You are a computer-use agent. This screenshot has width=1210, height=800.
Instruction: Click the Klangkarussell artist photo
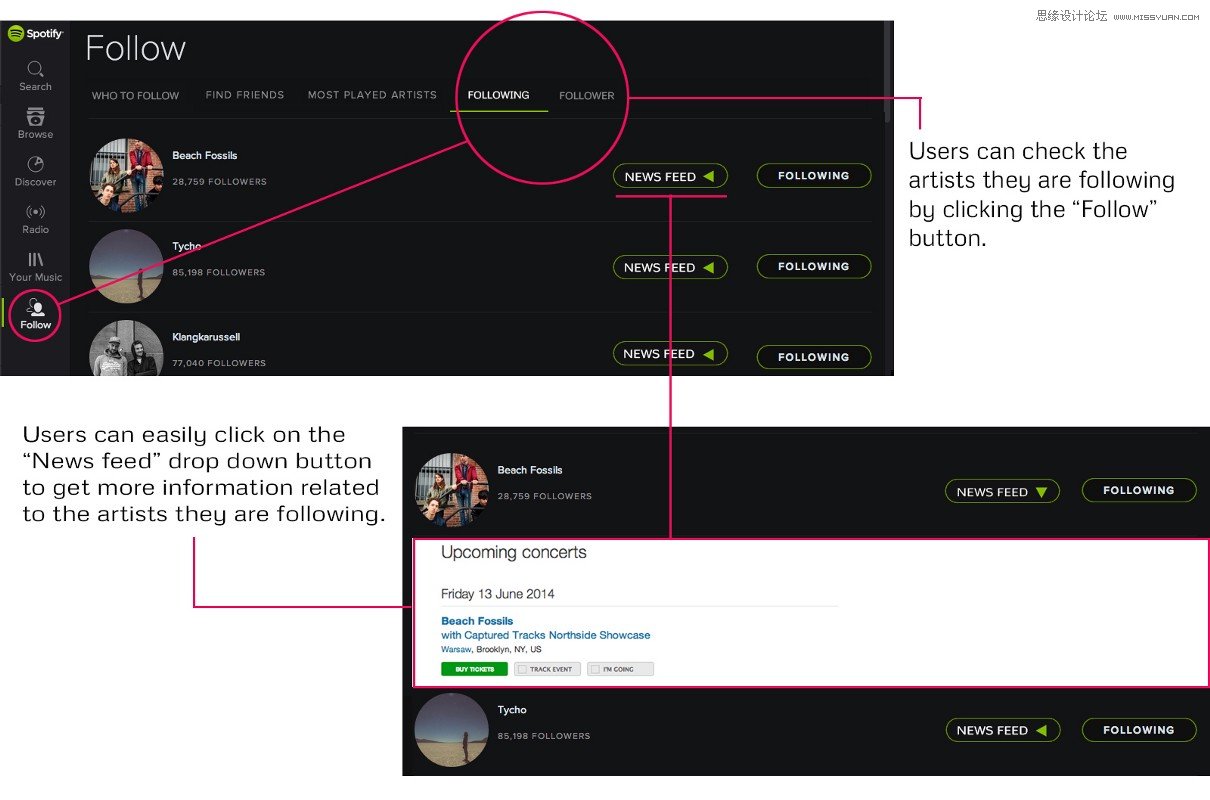click(127, 348)
